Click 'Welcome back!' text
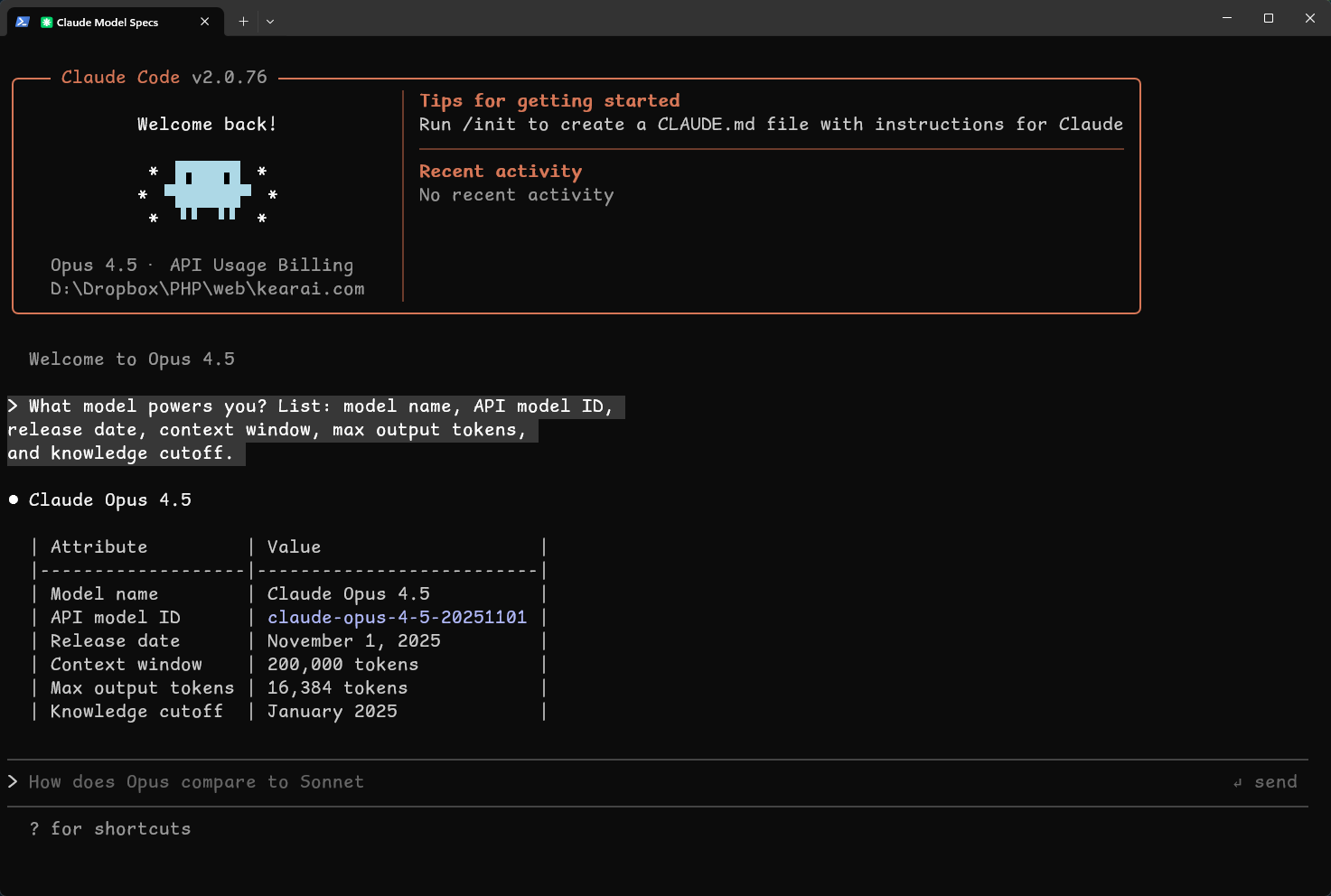The height and width of the screenshot is (896, 1331). (x=207, y=125)
